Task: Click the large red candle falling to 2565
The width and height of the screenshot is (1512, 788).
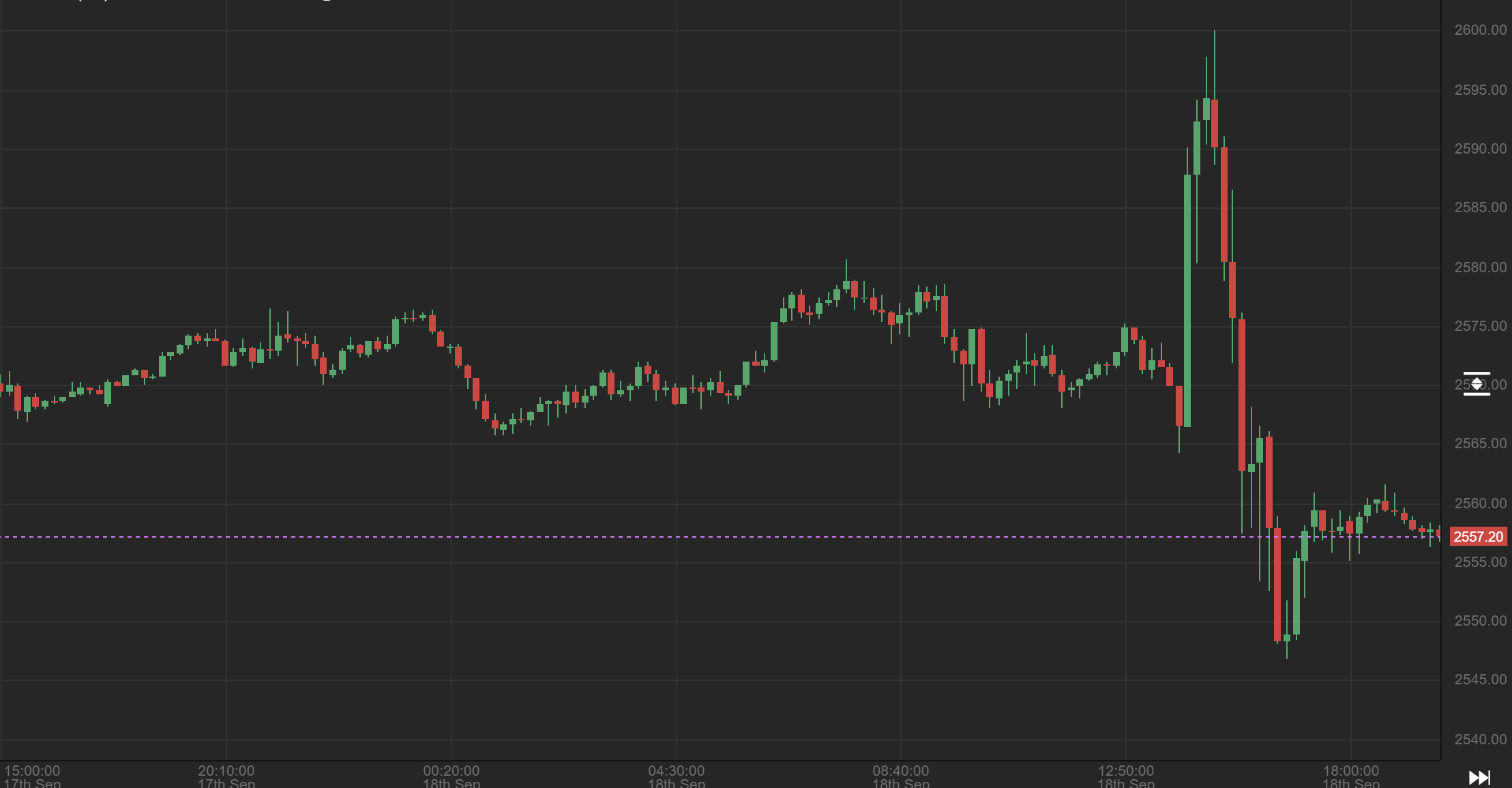Action: point(1242,394)
